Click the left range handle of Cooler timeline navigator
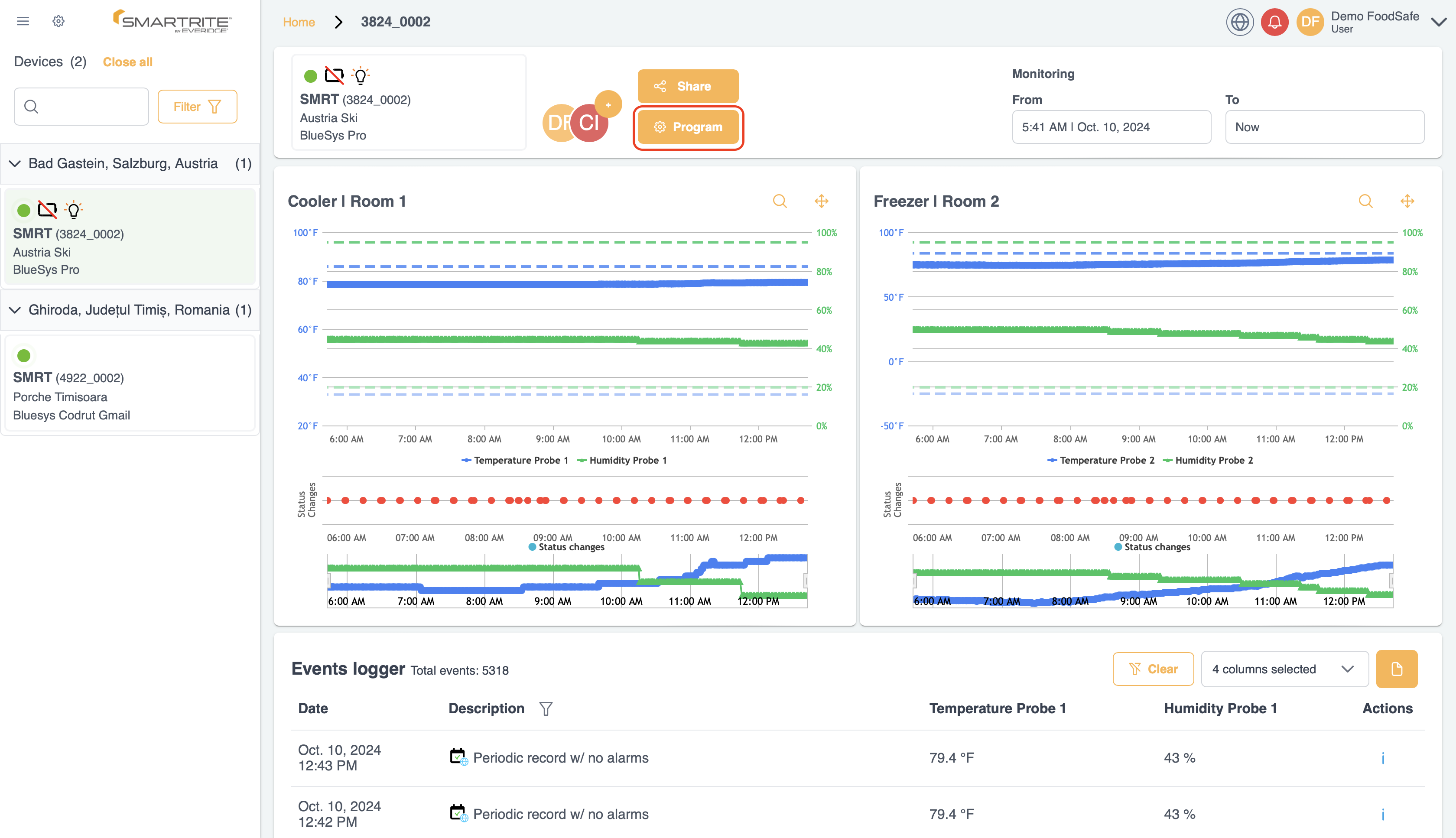Viewport: 1456px width, 838px height. click(x=328, y=581)
